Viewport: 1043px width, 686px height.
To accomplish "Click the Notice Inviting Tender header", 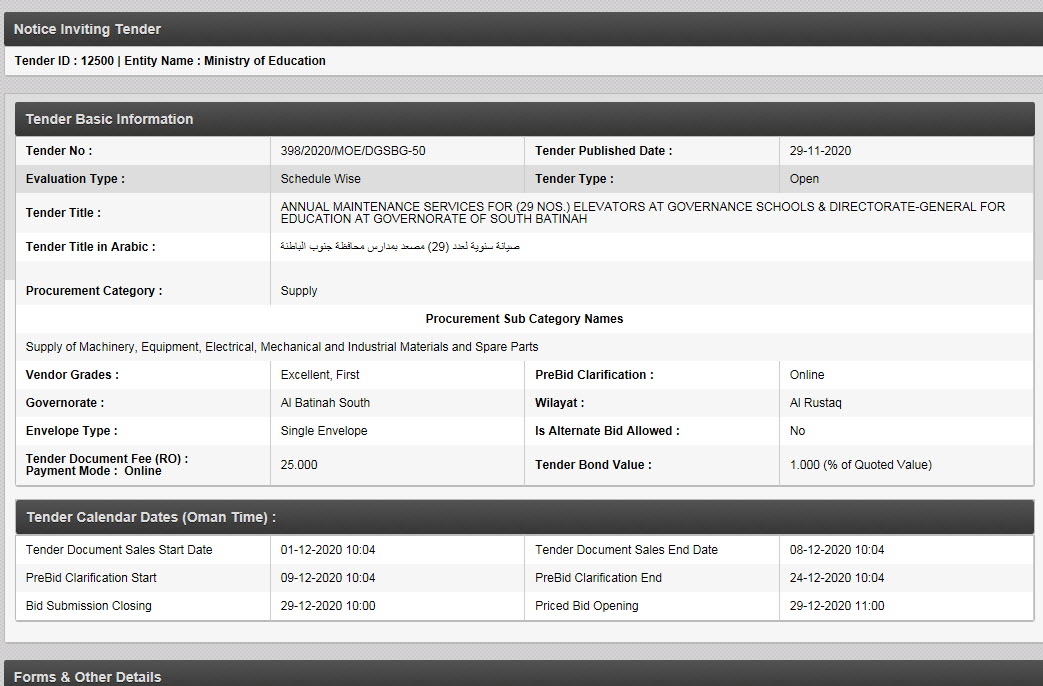I will (88, 29).
